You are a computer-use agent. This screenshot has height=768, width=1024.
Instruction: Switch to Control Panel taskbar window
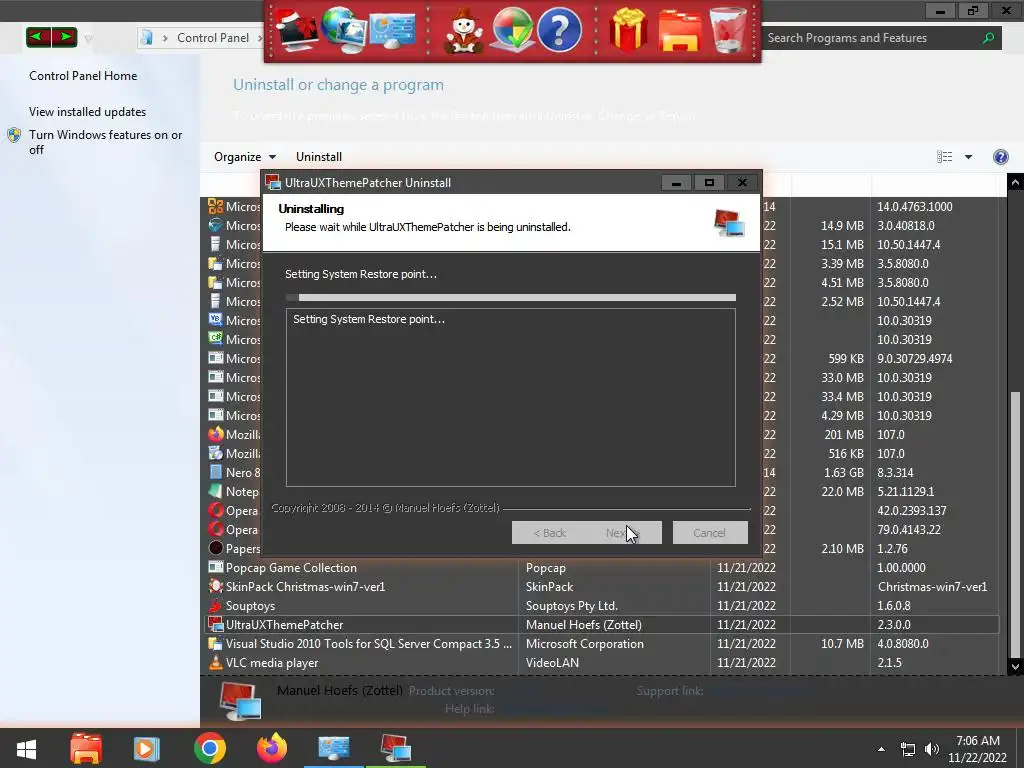[334, 748]
